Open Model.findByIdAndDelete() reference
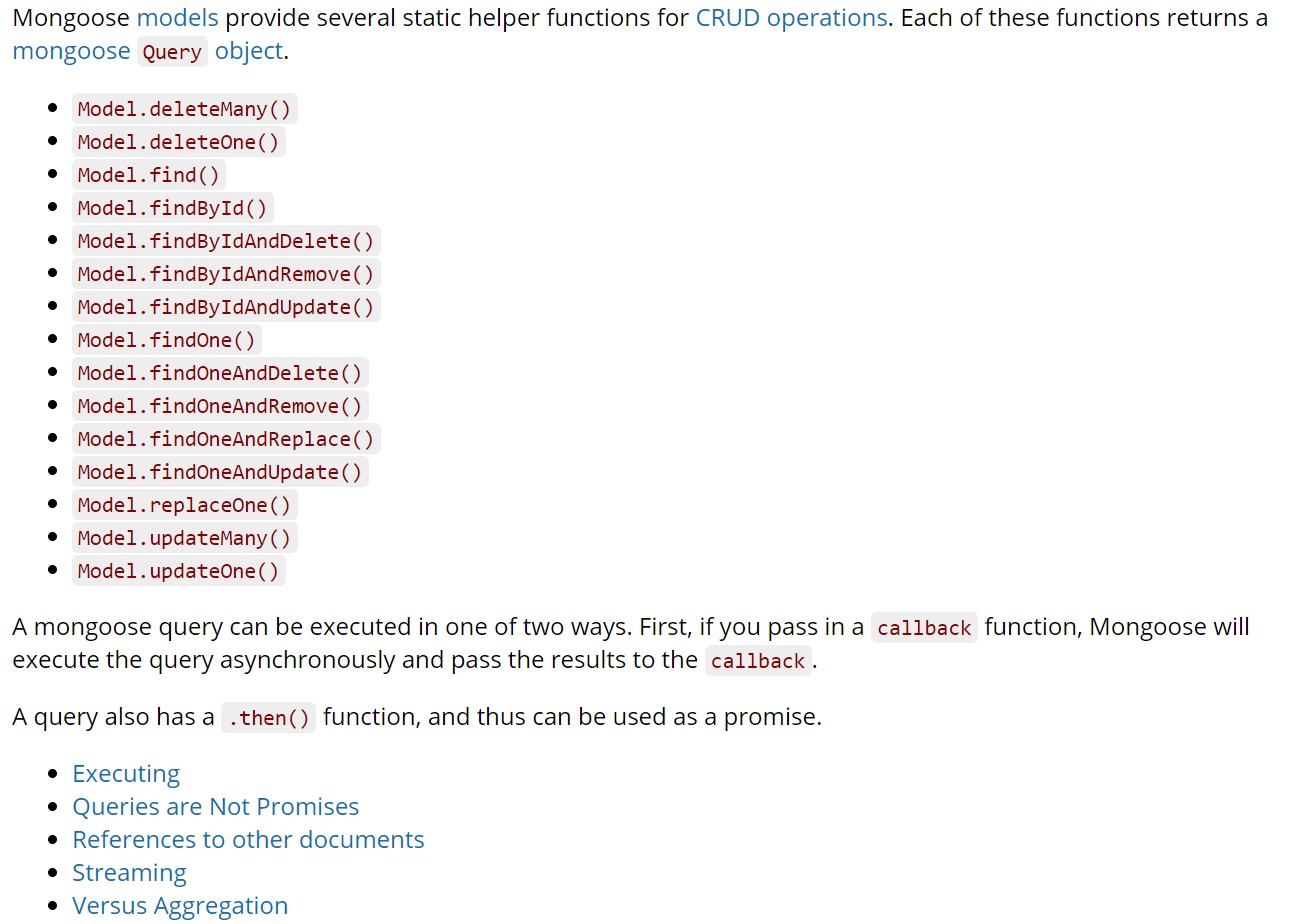This screenshot has width=1305, height=924. 226,241
